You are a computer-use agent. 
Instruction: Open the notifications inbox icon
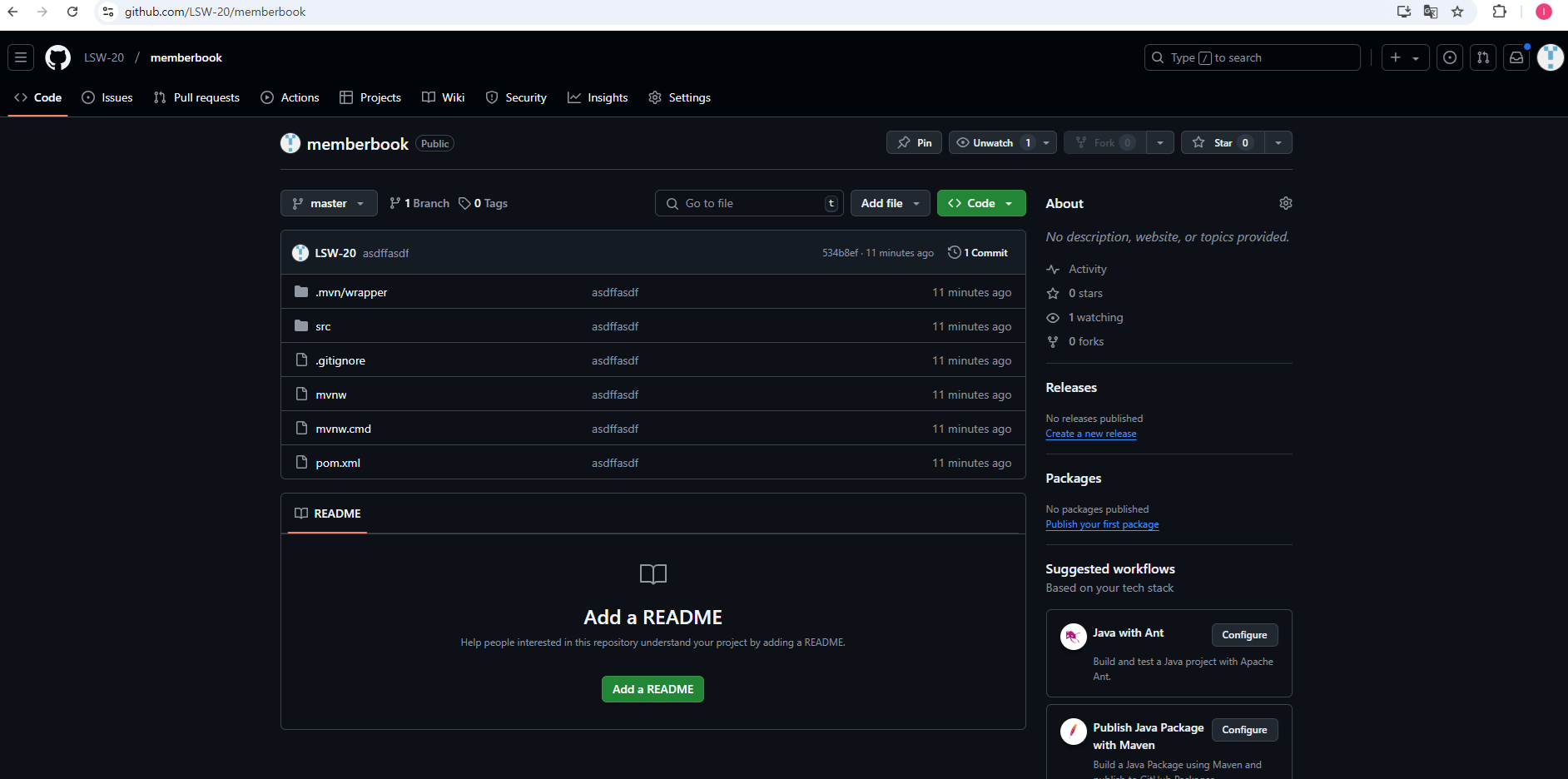tap(1516, 57)
